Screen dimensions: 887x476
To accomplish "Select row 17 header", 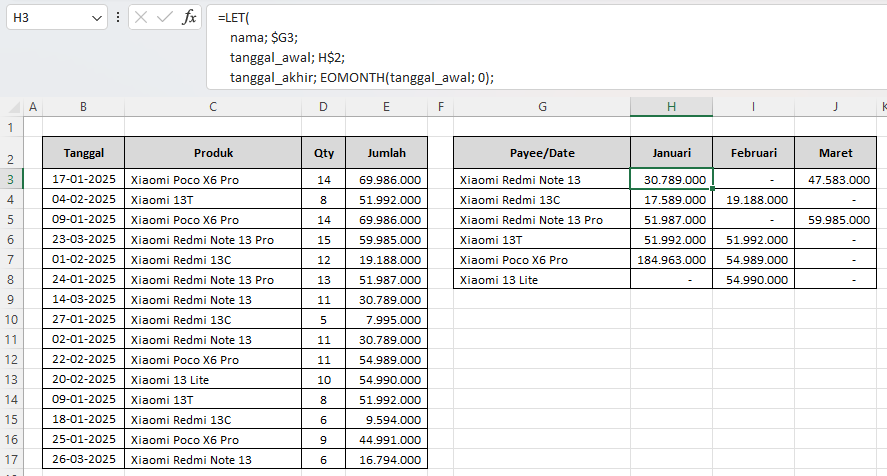I will click(11, 459).
